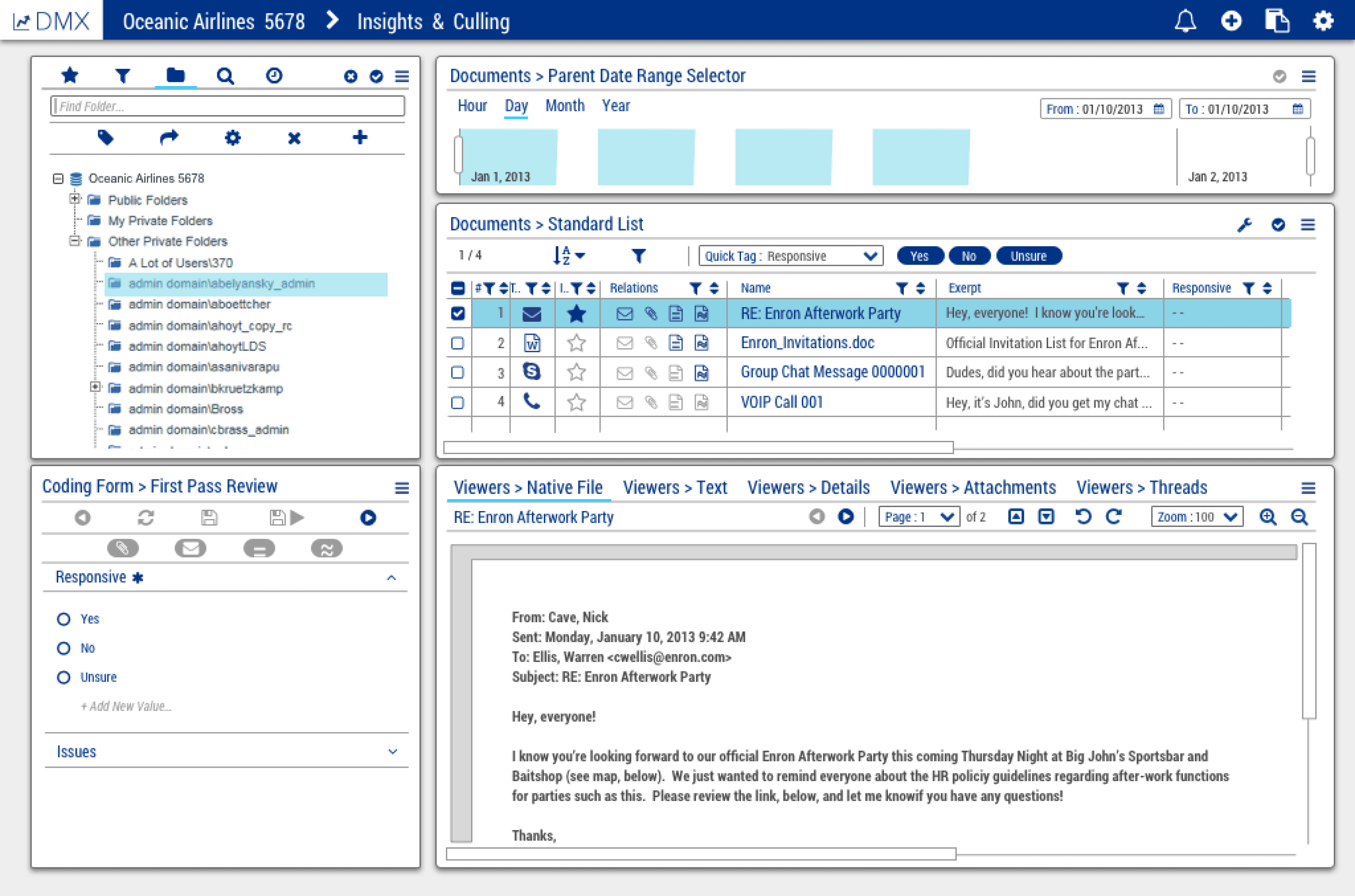Open the filter funnel tab in folder panel

(x=122, y=75)
